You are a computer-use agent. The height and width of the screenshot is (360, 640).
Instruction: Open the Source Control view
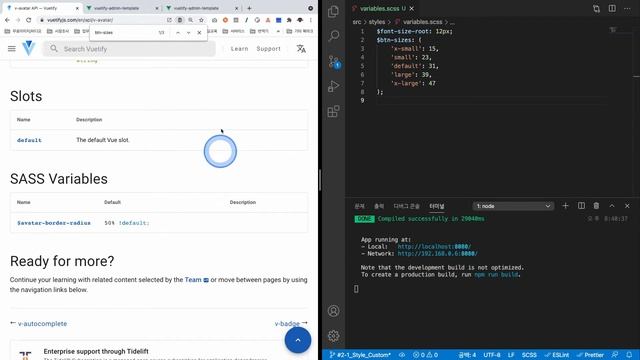333,62
